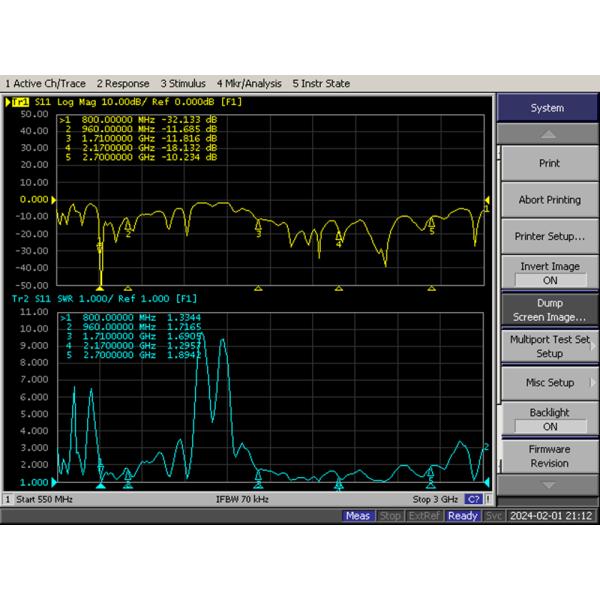Click the Ready status indicator
The image size is (600, 600).
click(x=463, y=516)
